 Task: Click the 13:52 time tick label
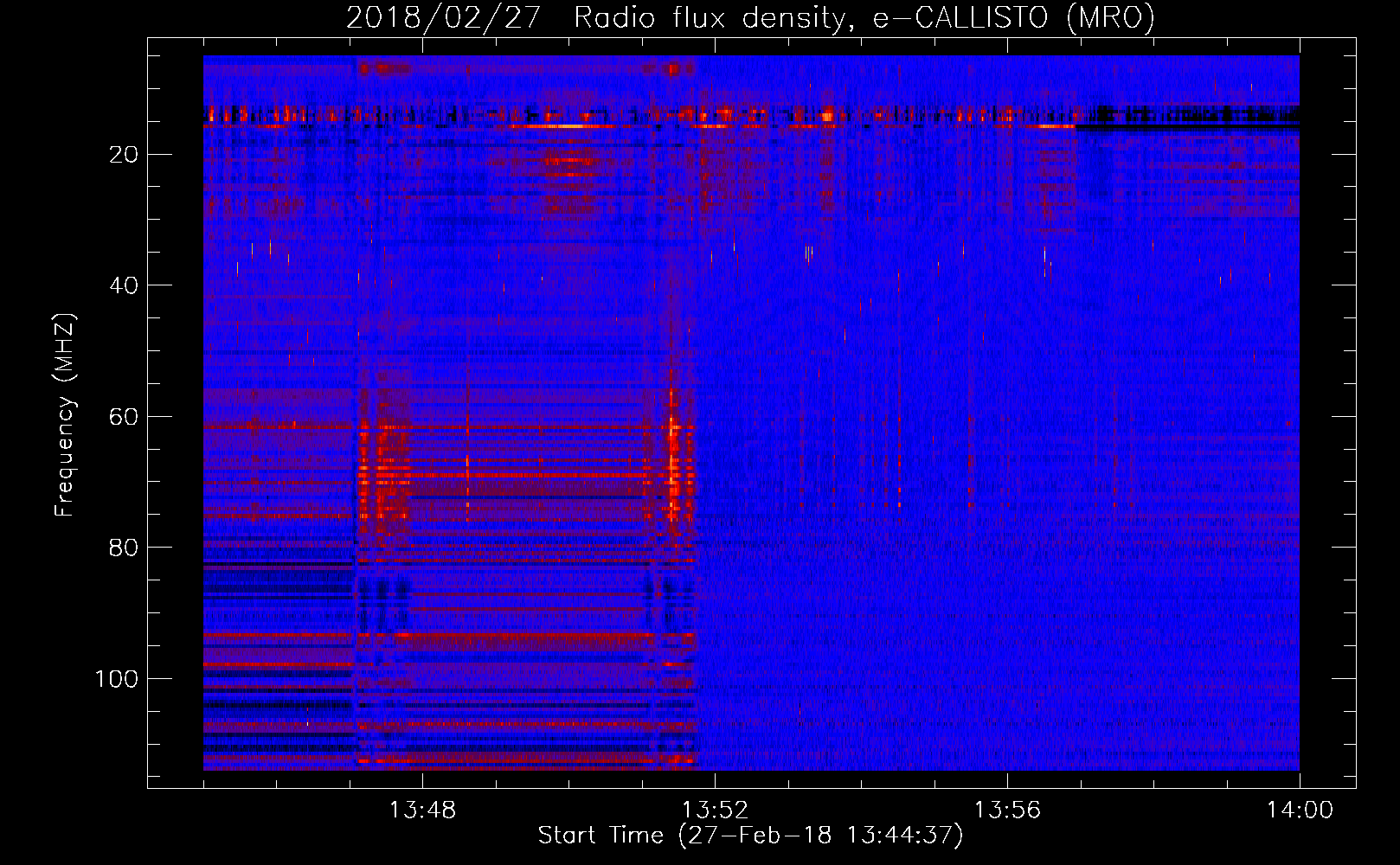[x=715, y=811]
